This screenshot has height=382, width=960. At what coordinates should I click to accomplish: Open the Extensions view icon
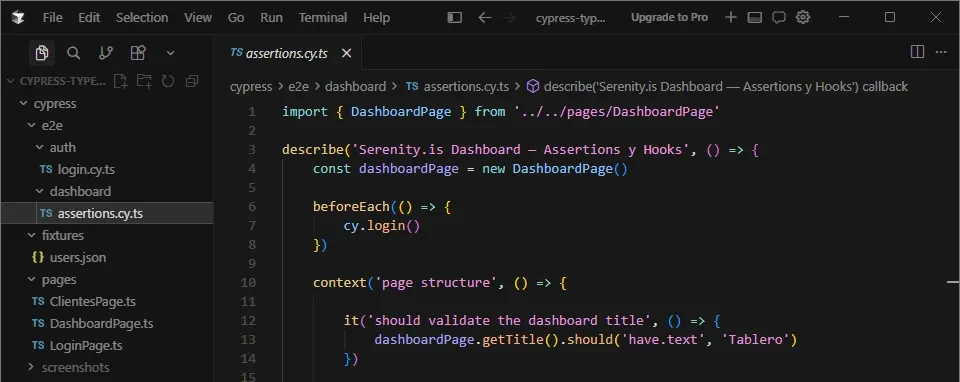138,53
